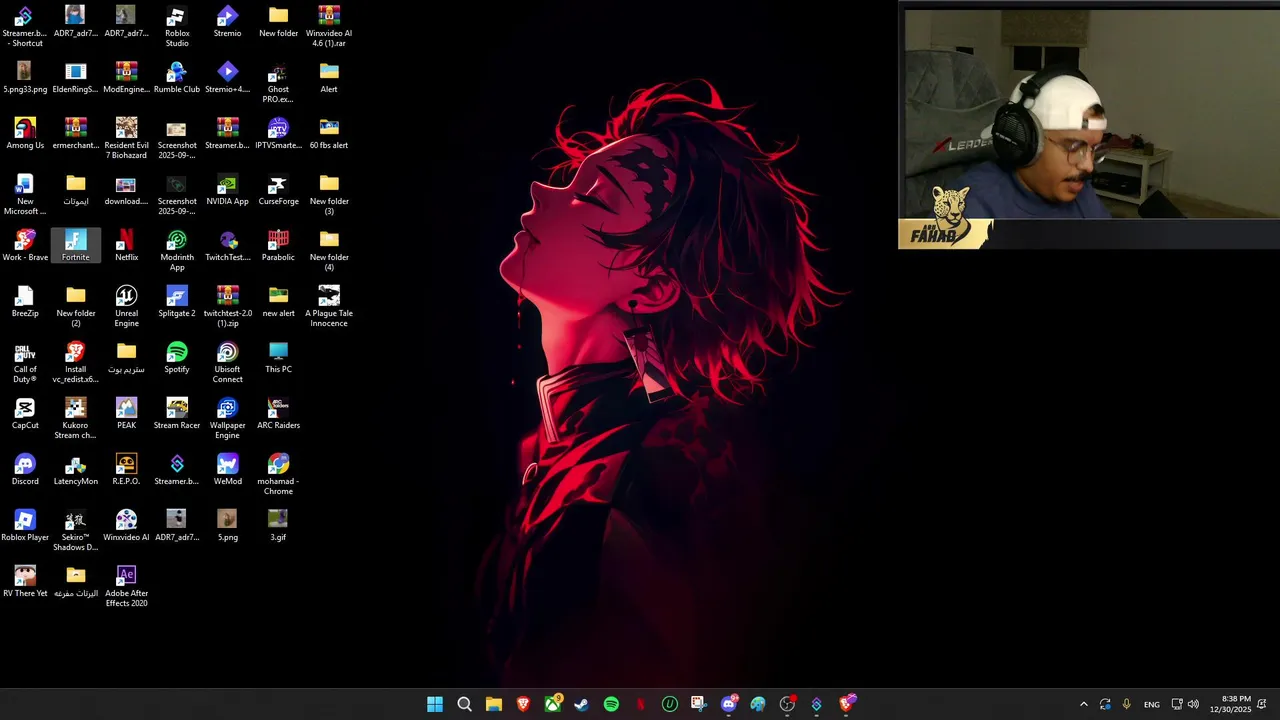
Task: Select the WeMod desktop shortcut
Action: [x=227, y=470]
